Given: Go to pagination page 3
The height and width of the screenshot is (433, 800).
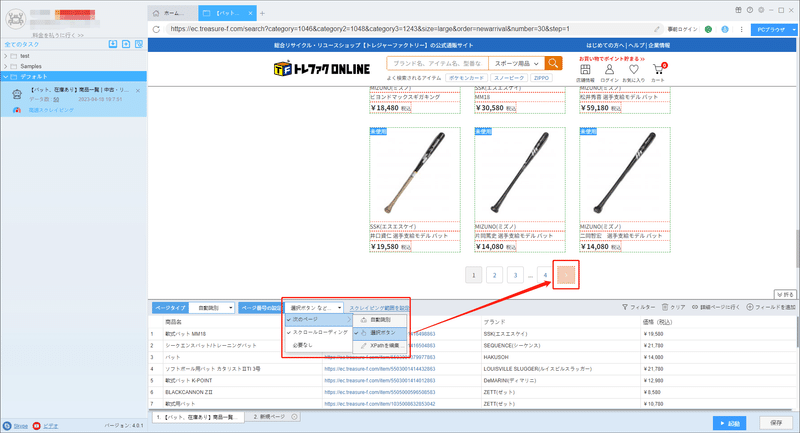Looking at the screenshot, I should [515, 275].
